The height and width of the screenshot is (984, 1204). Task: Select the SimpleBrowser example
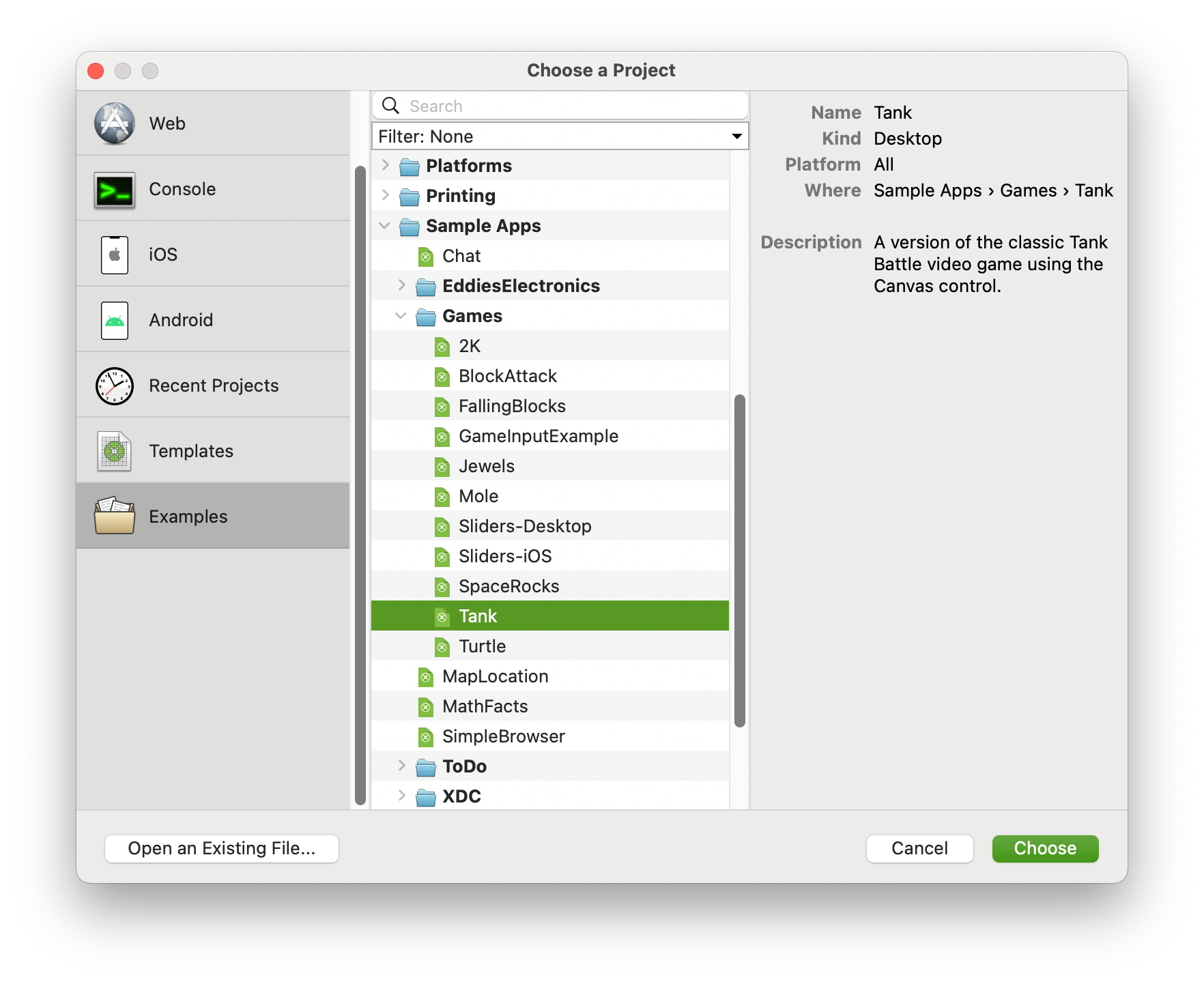tap(550, 736)
